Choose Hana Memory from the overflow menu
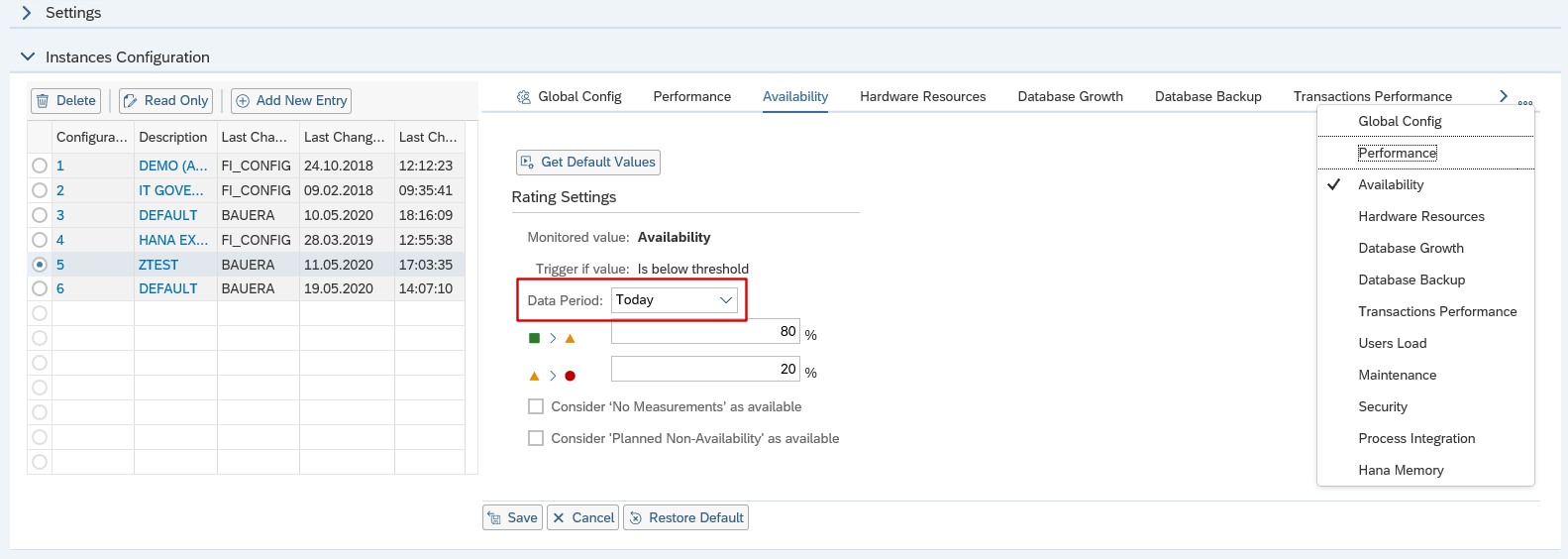This screenshot has height=559, width=1568. click(1400, 470)
